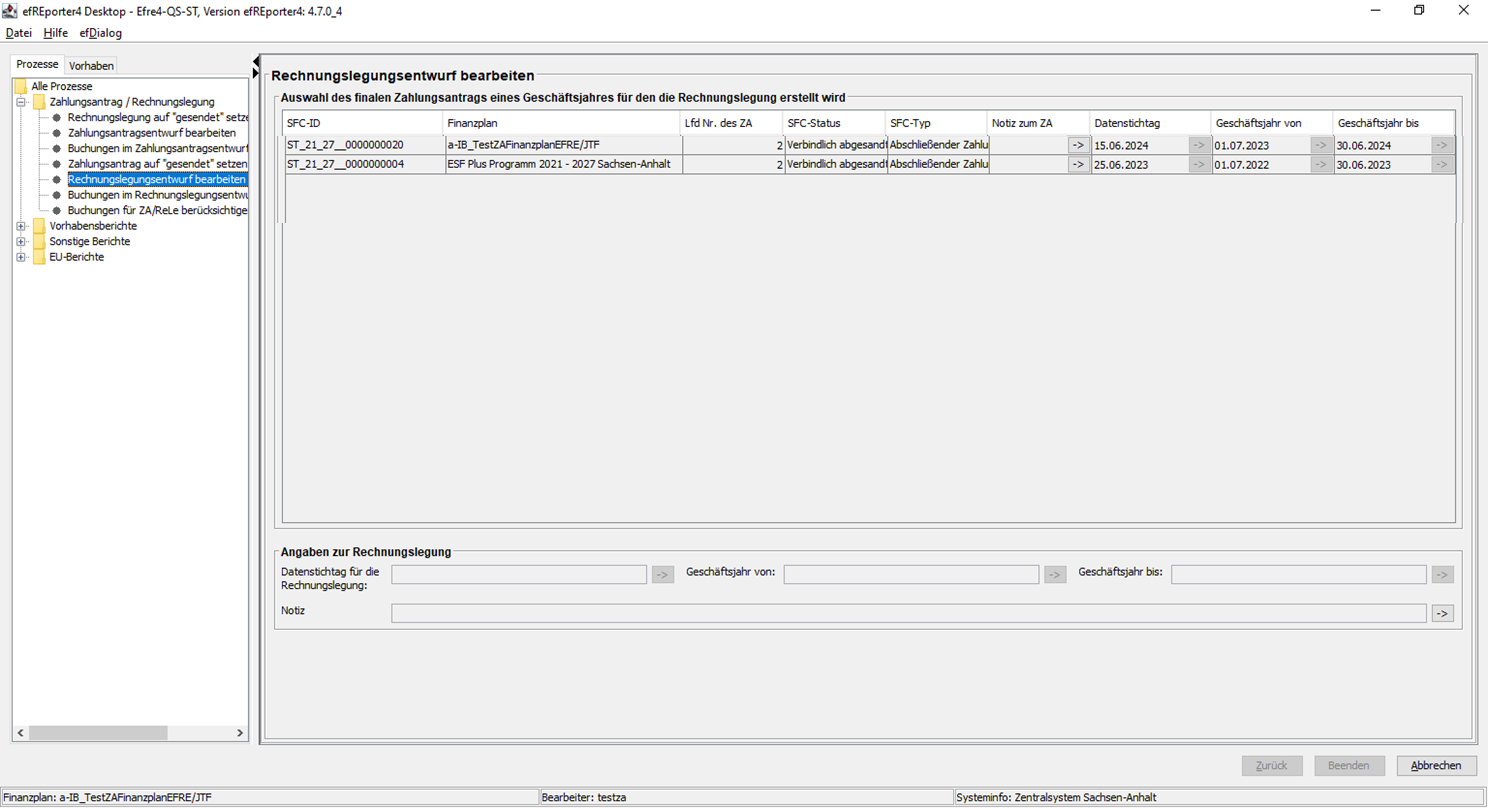
Task: Sort table by the SFC-ID column header
Action: point(362,122)
